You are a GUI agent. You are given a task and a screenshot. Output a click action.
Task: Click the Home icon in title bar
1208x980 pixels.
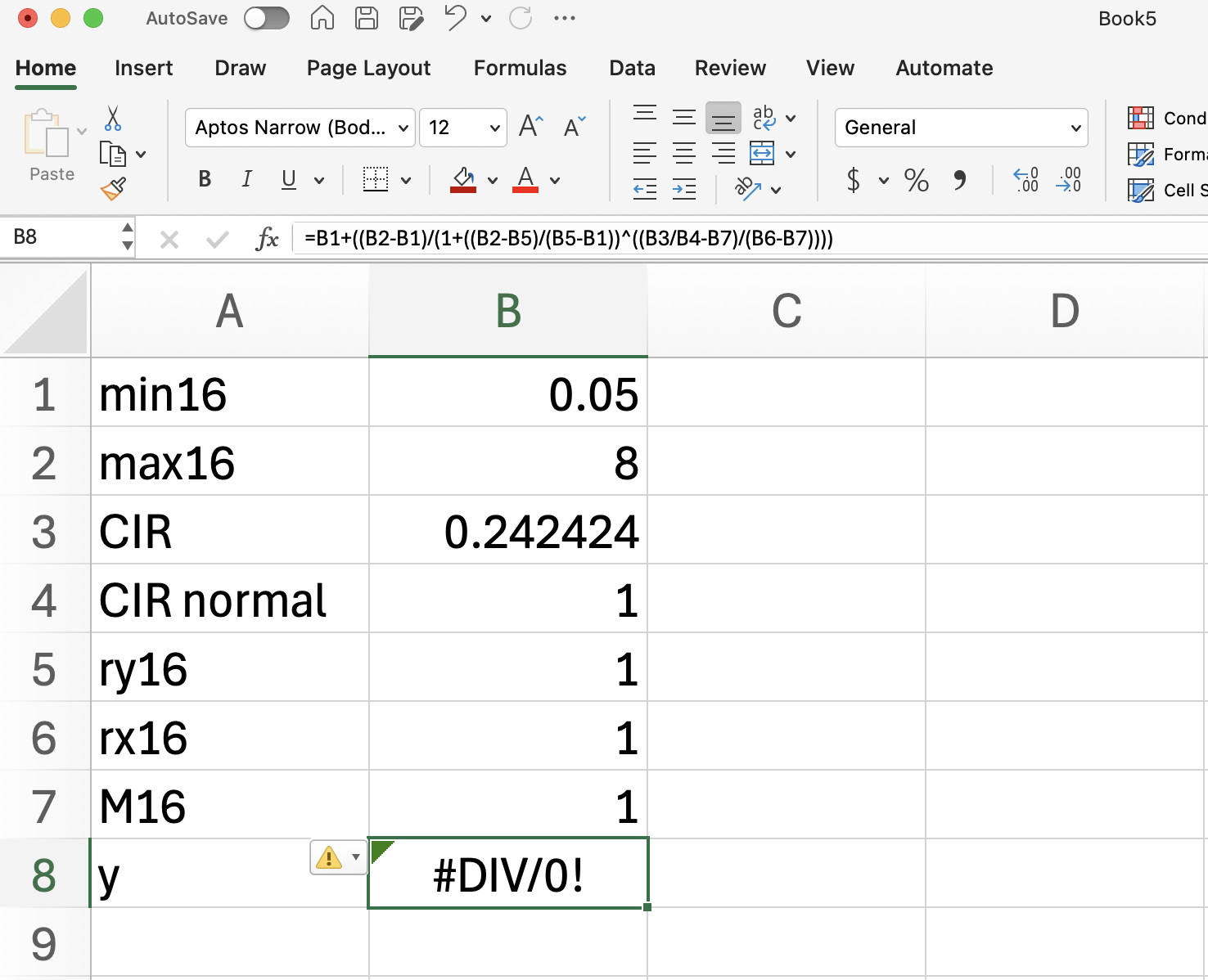(x=322, y=18)
